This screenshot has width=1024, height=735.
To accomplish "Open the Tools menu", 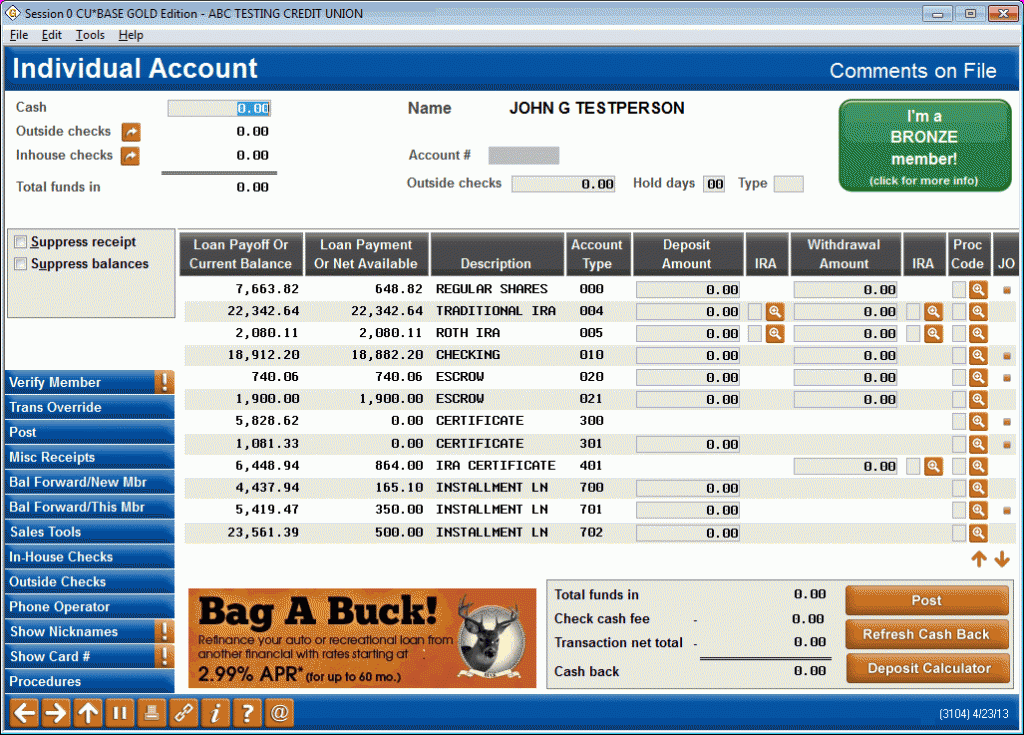I will [90, 35].
